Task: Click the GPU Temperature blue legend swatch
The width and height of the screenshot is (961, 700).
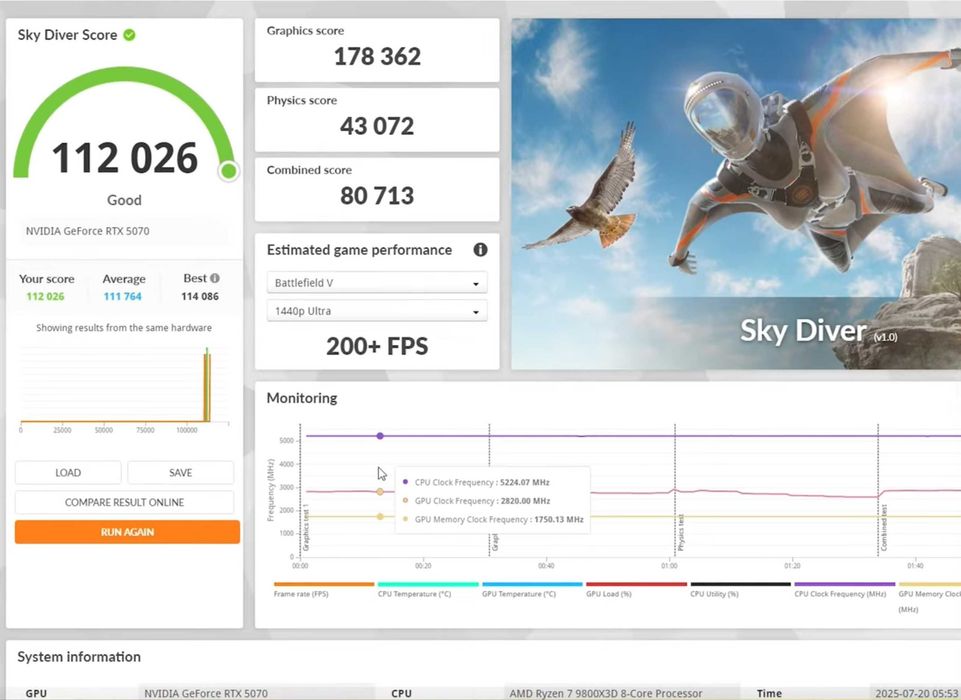Action: coord(532,584)
